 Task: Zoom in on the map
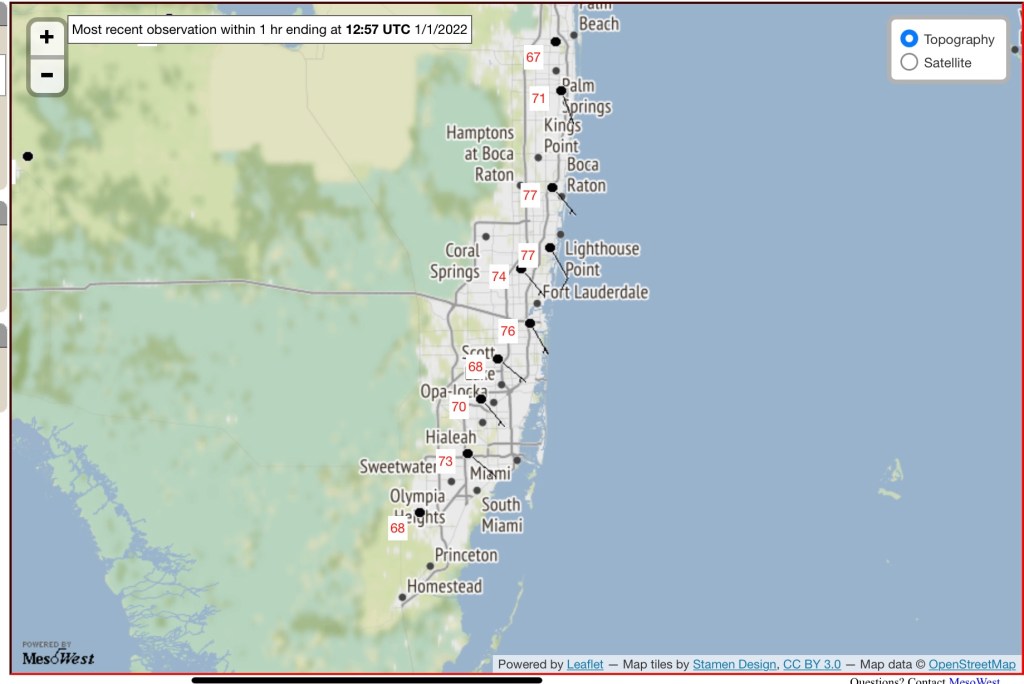point(46,38)
